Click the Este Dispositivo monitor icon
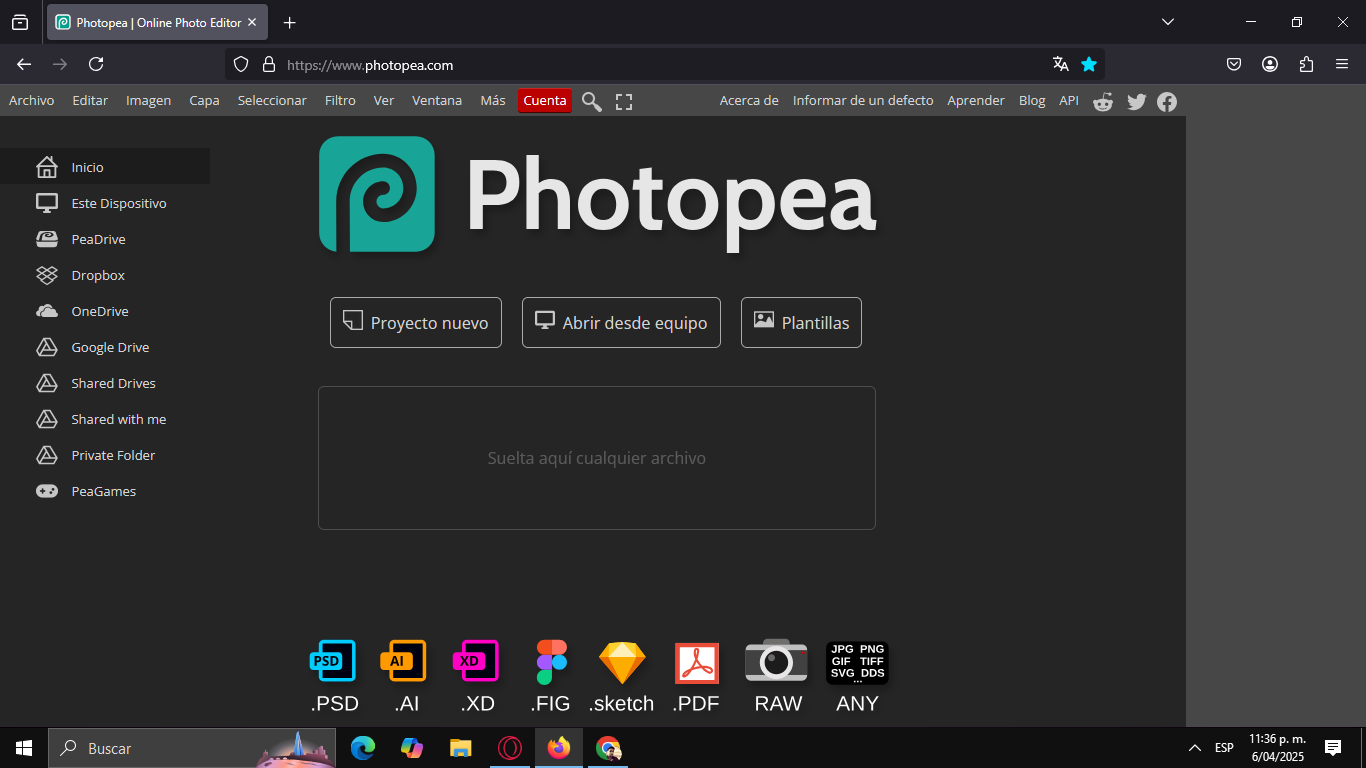The width and height of the screenshot is (1366, 768). coord(47,203)
